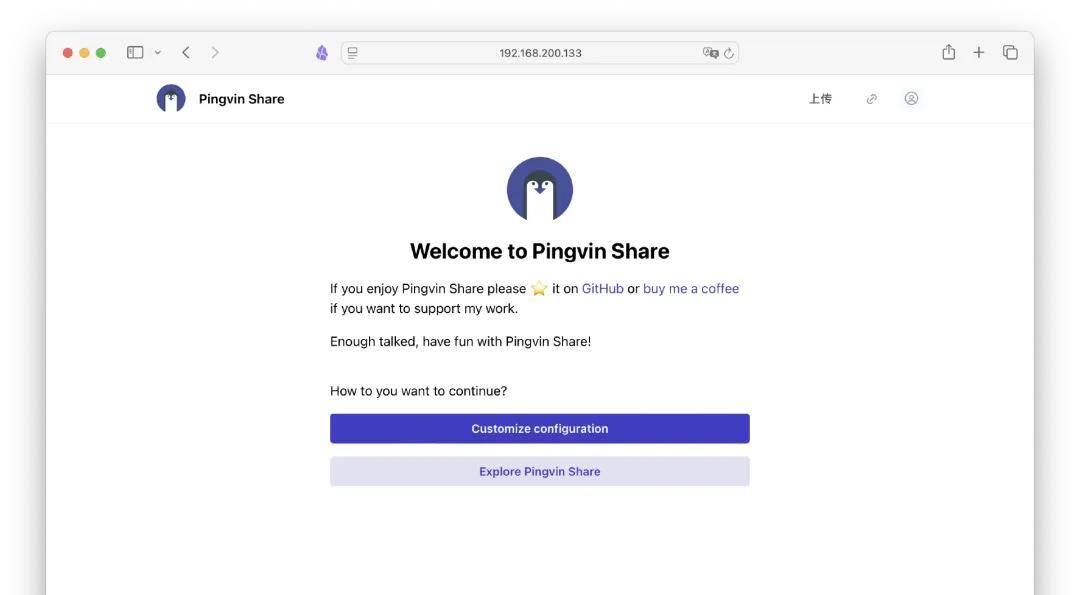Viewport: 1080px width, 595px height.
Task: Click the star emoji in the message
Action: 539,289
